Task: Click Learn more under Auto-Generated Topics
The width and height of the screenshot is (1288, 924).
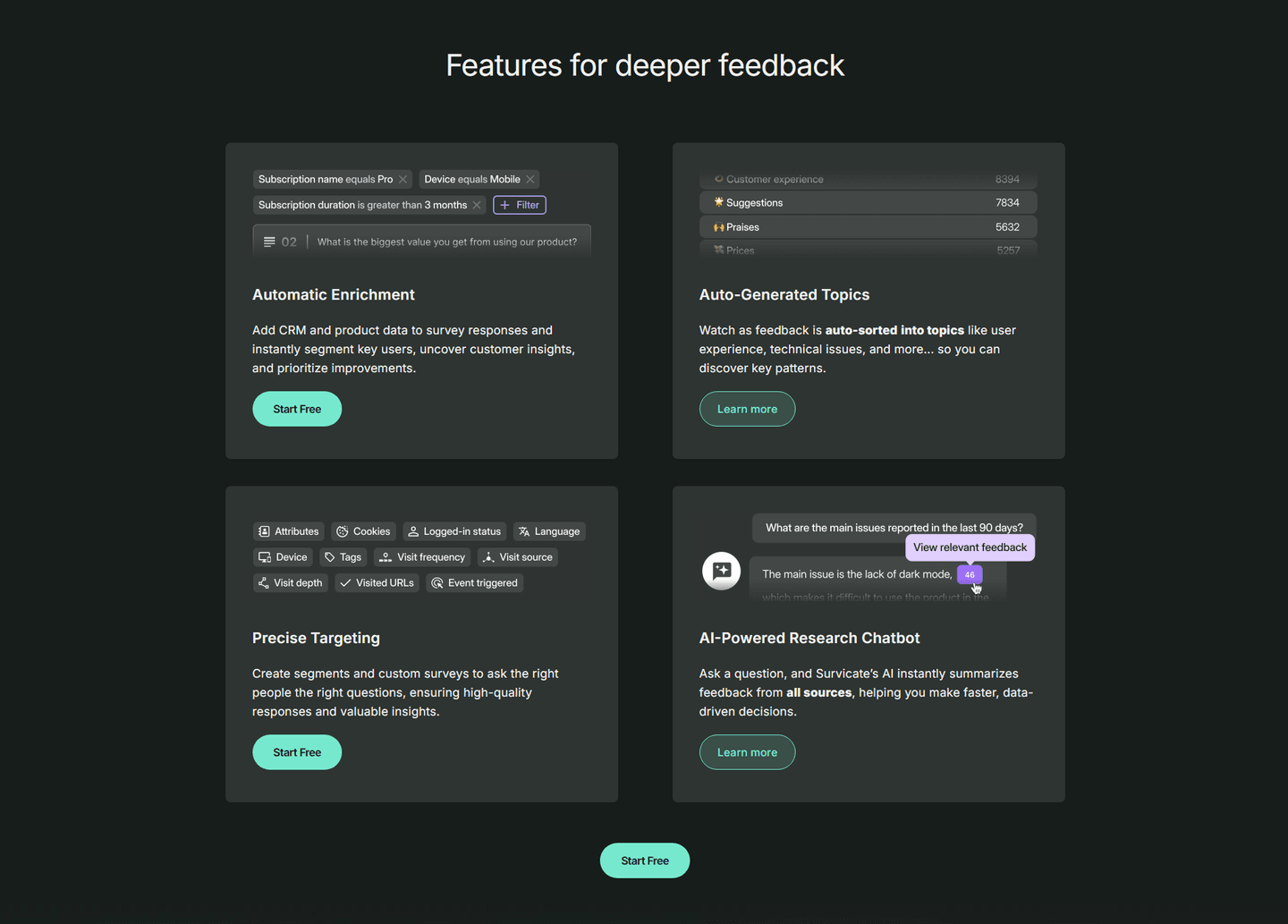Action: pyautogui.click(x=747, y=409)
